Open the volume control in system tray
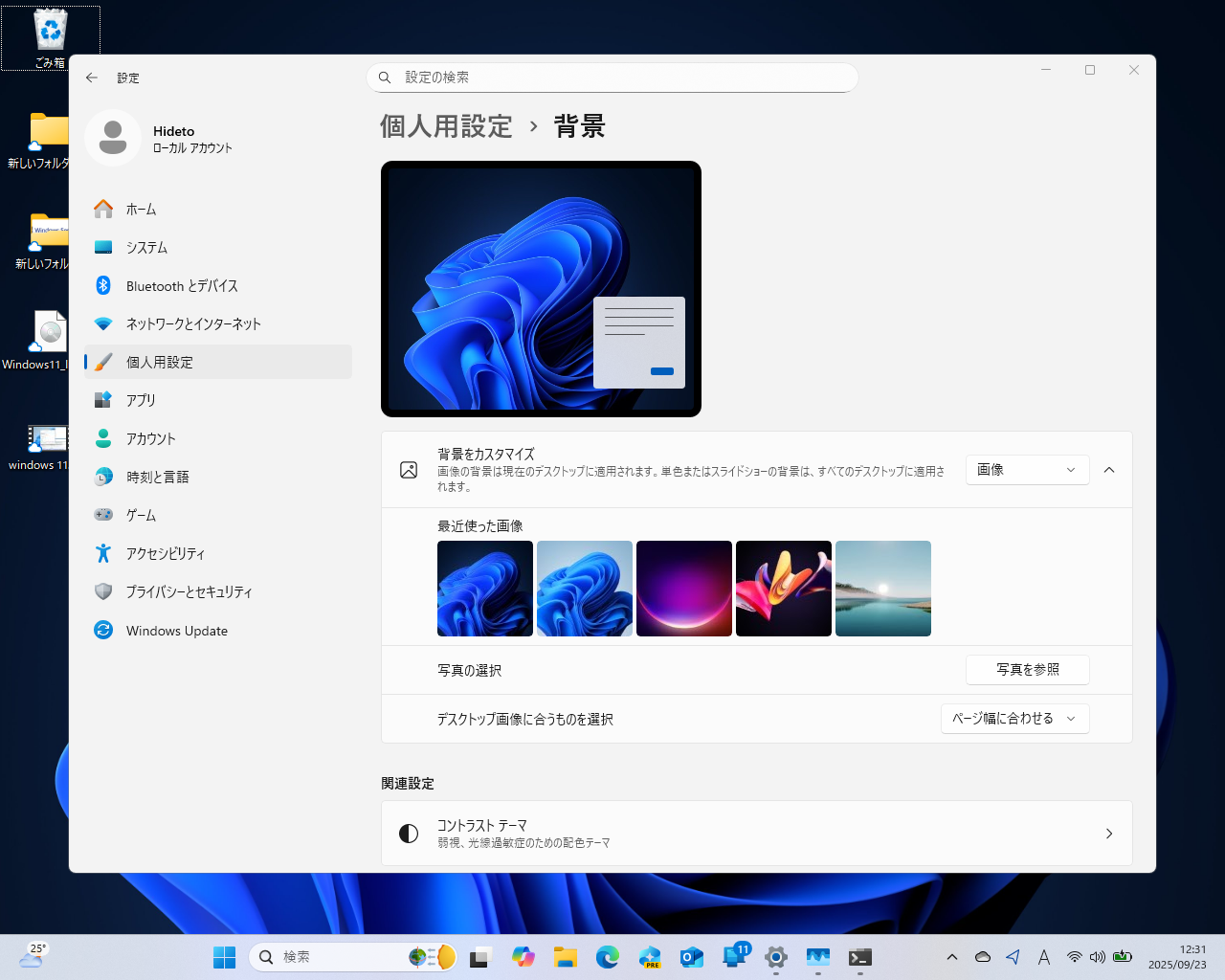 pyautogui.click(x=1098, y=956)
